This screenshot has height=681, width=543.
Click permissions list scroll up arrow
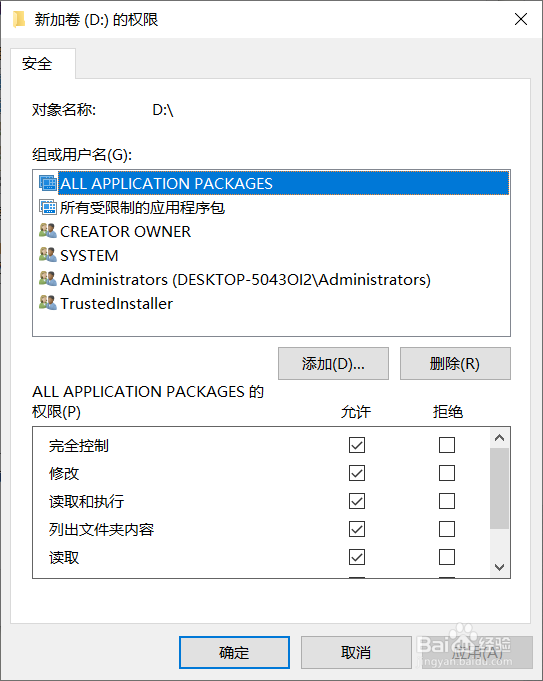pyautogui.click(x=500, y=438)
